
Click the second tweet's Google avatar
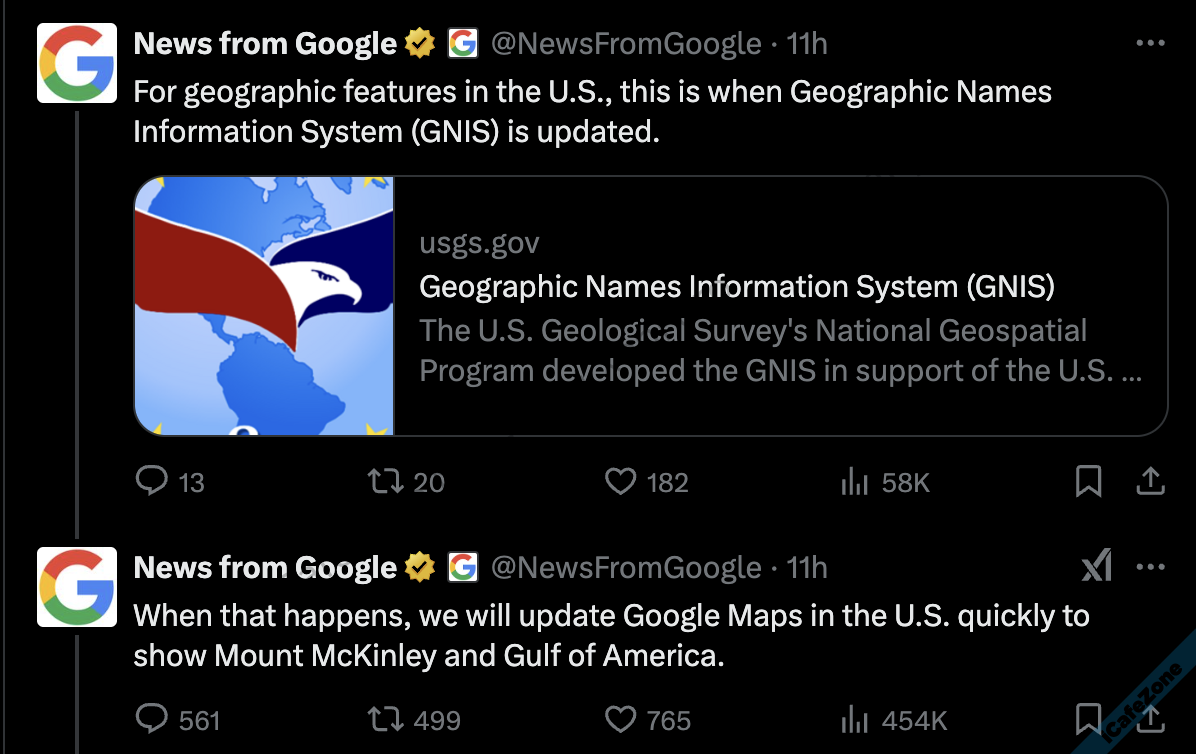tap(76, 586)
